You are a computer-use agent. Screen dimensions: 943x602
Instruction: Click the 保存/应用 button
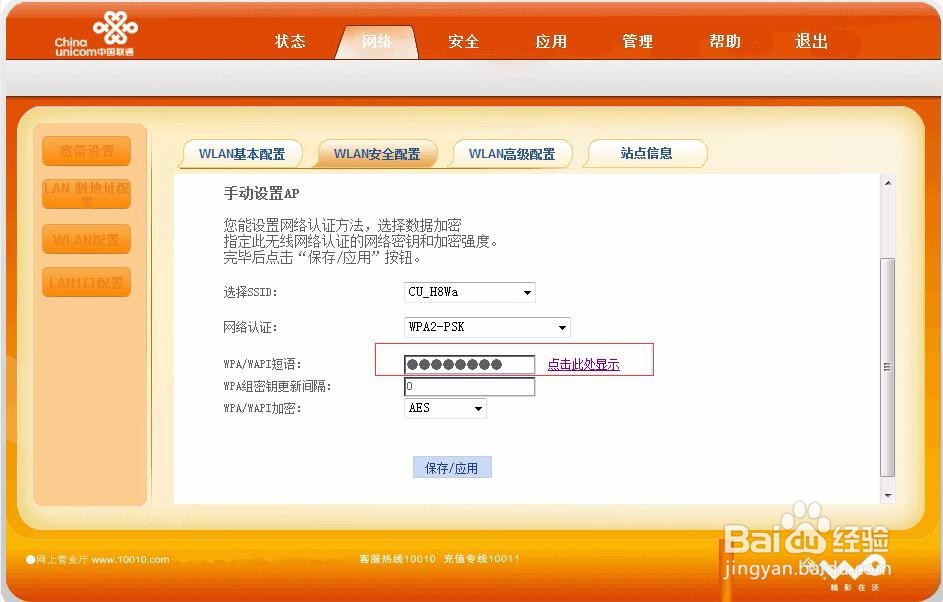tap(452, 467)
